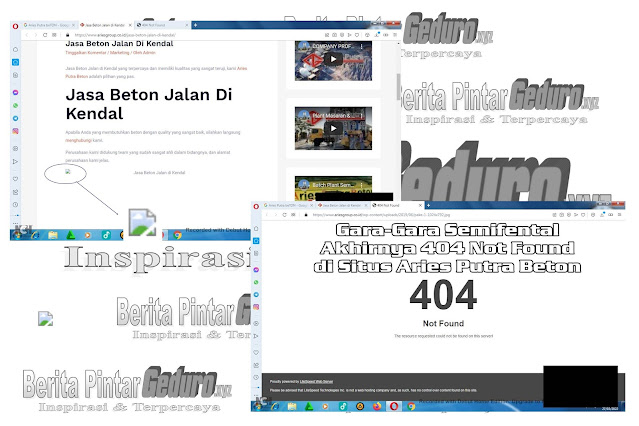Play the COMPANY PROF video
Image resolution: width=639 pixels, height=426 pixels.
(333, 60)
